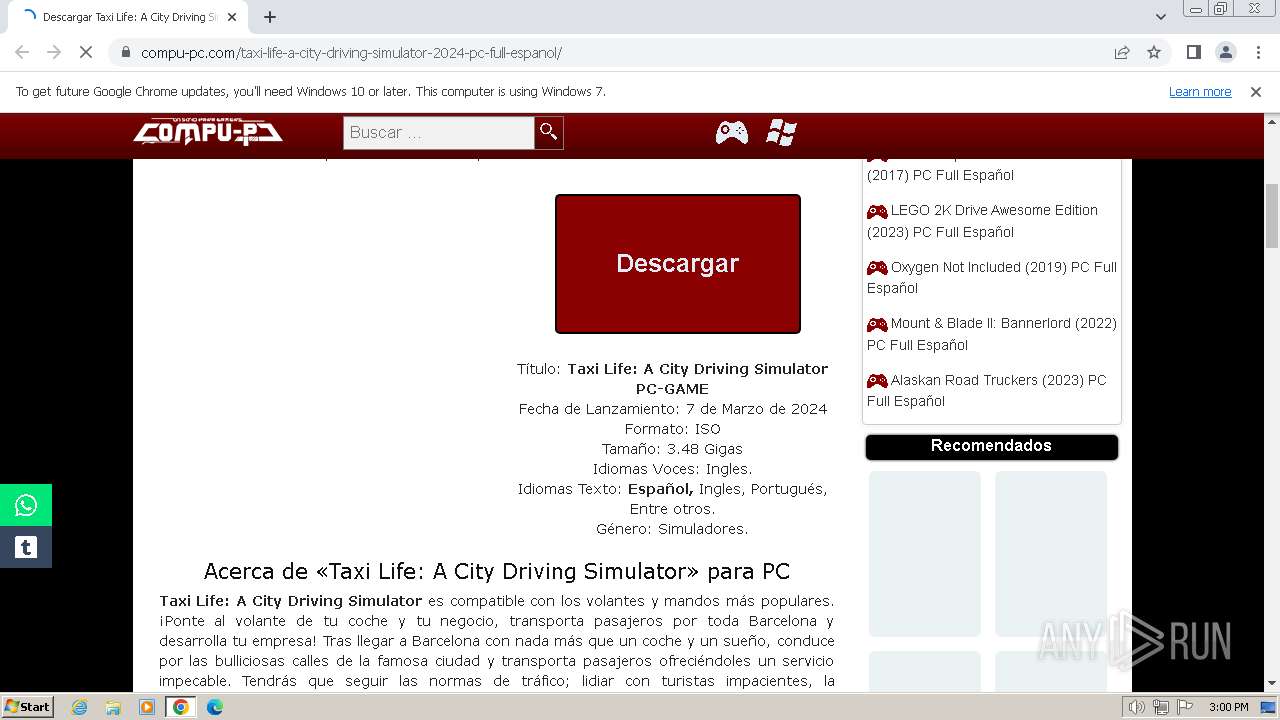Click the second Recomendados thumbnail placeholder
The height and width of the screenshot is (720, 1280).
point(1051,554)
